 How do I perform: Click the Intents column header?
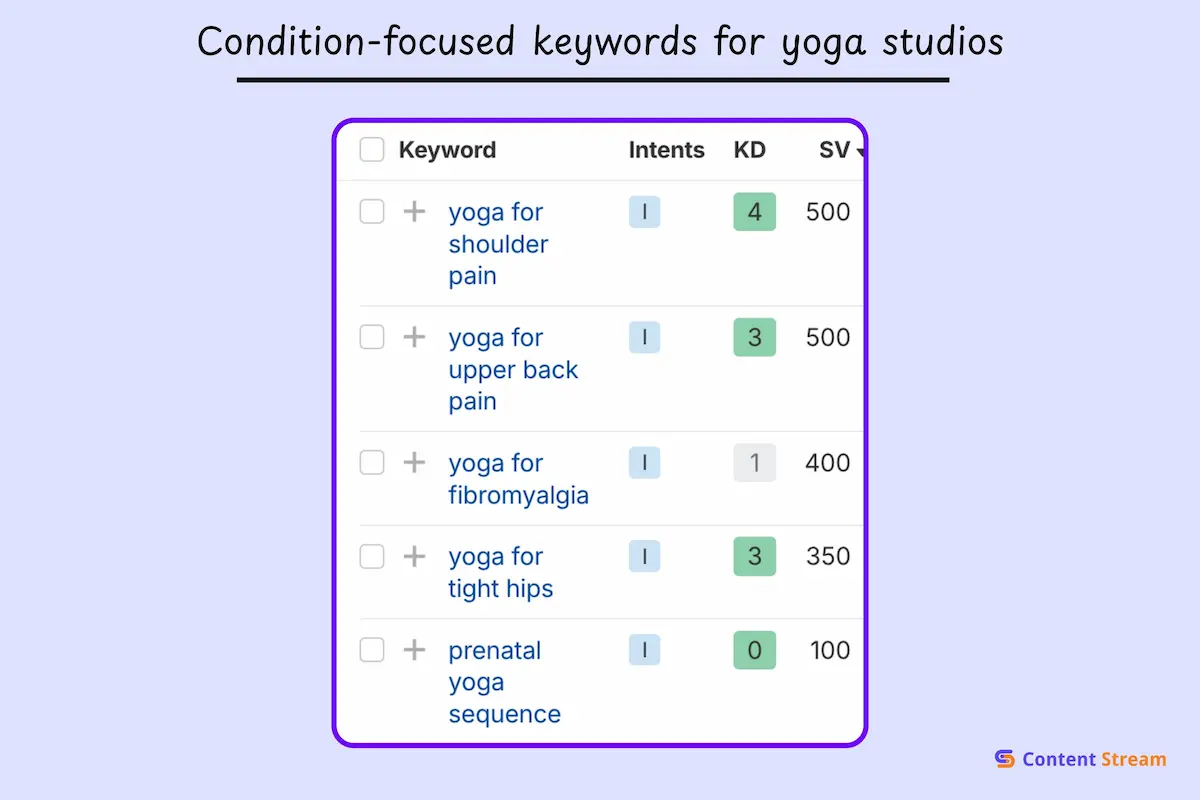click(x=666, y=150)
